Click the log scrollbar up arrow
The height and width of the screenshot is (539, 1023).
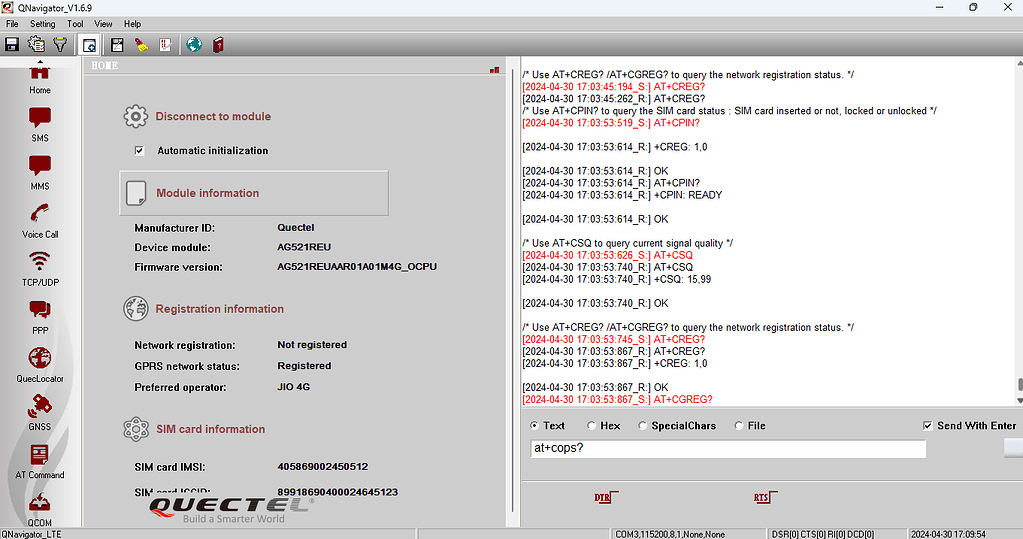point(1020,63)
